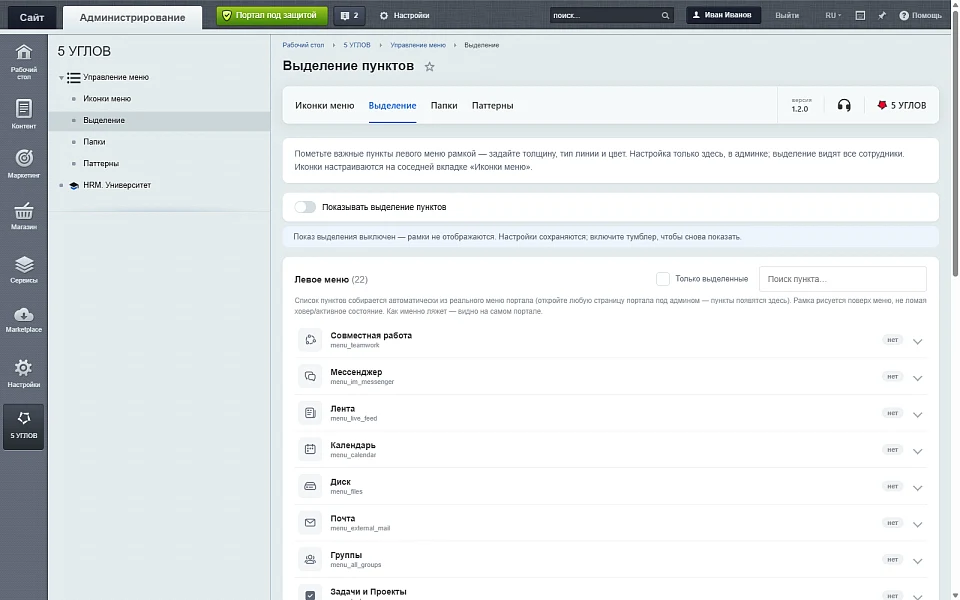960x600 pixels.
Task: Open the Маркетинг section icon
Action: pyautogui.click(x=23, y=163)
